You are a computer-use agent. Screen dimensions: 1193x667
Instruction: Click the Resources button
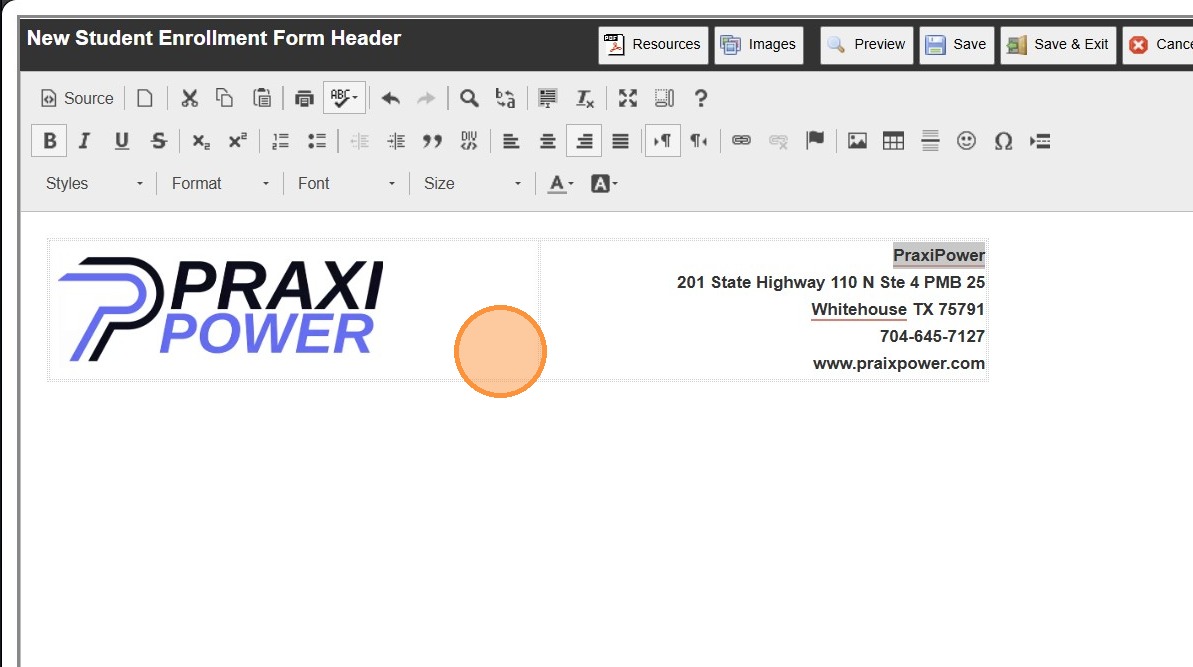(x=654, y=45)
